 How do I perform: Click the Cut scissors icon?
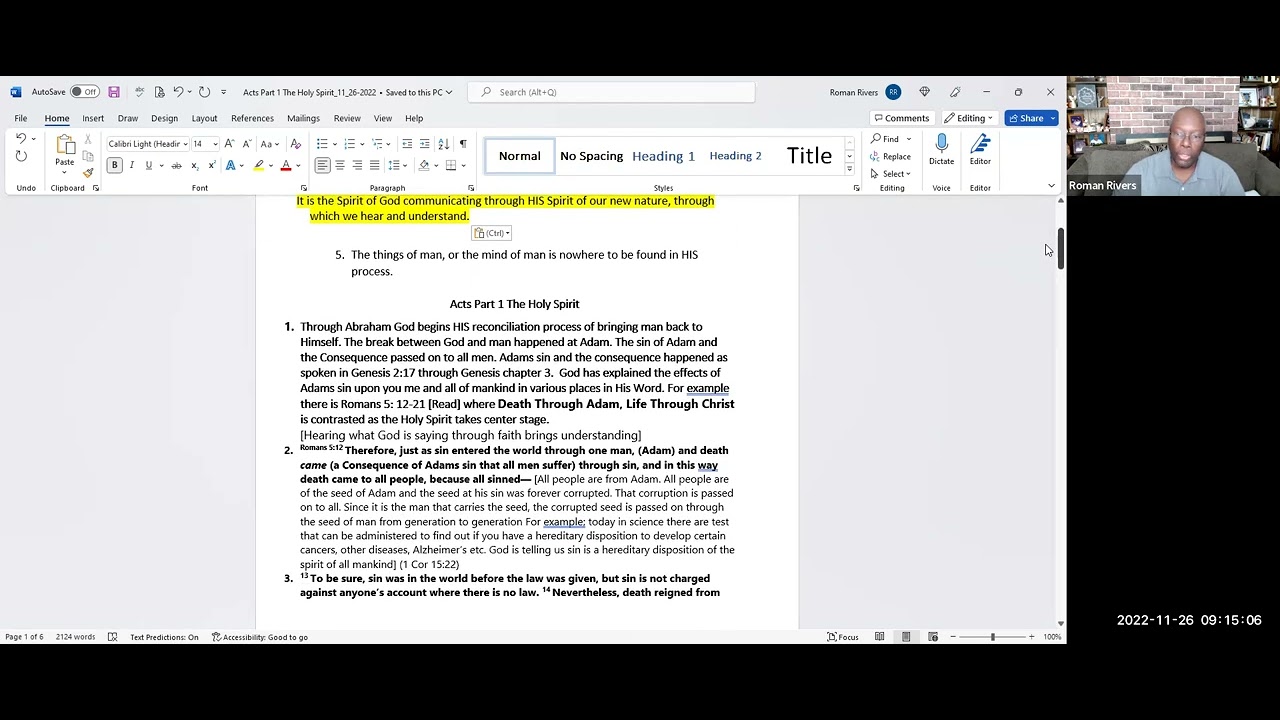[88, 140]
